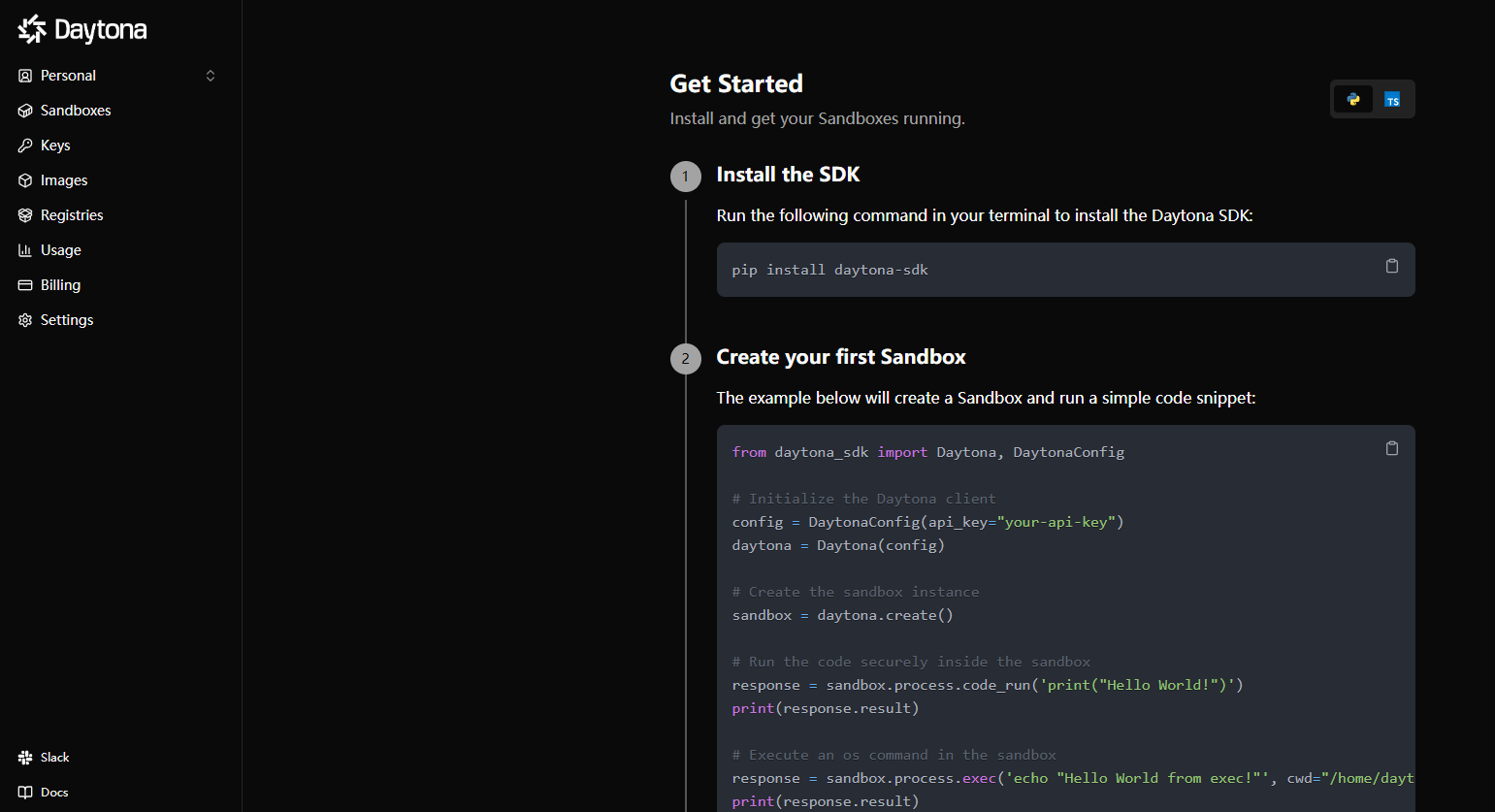Click the 'sandbox = daytona.create()' line
The height and width of the screenshot is (812, 1495).
842,615
